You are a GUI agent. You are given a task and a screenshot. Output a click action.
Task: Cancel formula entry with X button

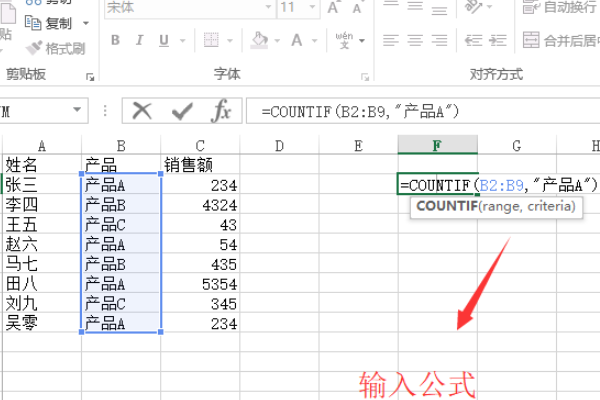coord(142,111)
